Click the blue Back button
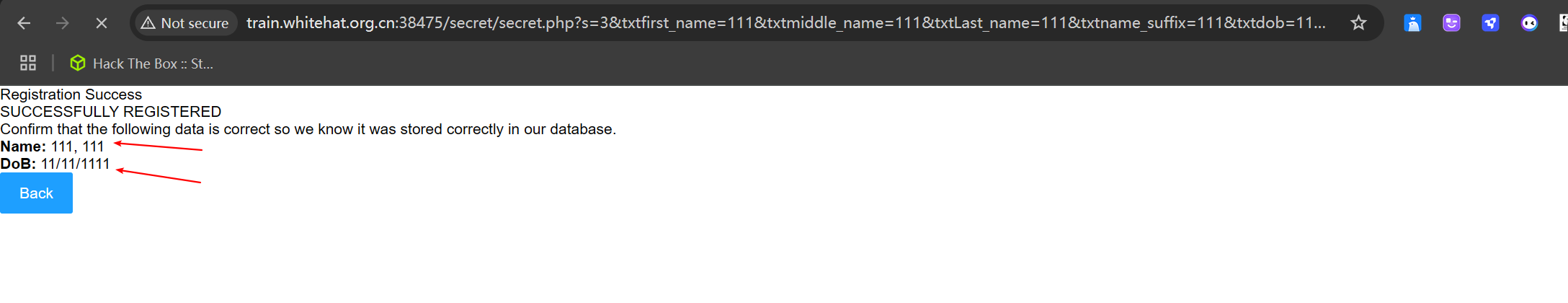 tap(36, 193)
